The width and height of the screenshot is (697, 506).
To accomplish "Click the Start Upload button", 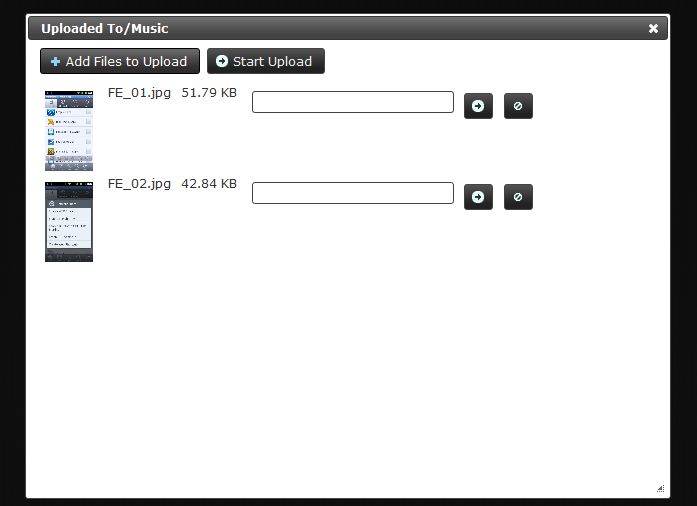I will click(266, 61).
